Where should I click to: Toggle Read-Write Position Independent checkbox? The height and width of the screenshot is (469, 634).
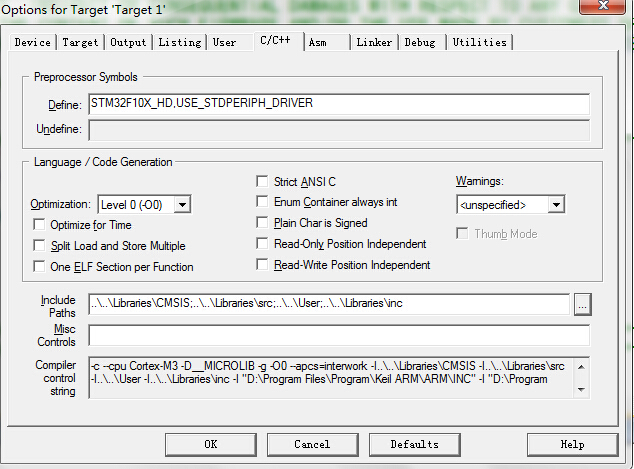click(x=263, y=265)
